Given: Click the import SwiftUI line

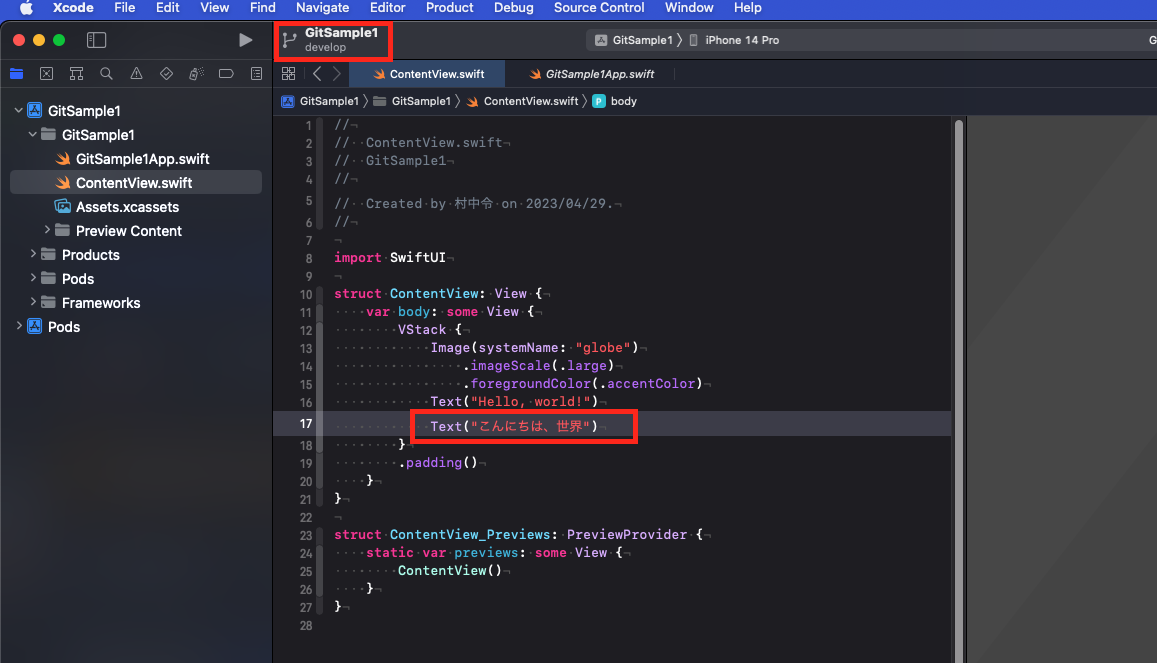Looking at the screenshot, I should point(390,257).
